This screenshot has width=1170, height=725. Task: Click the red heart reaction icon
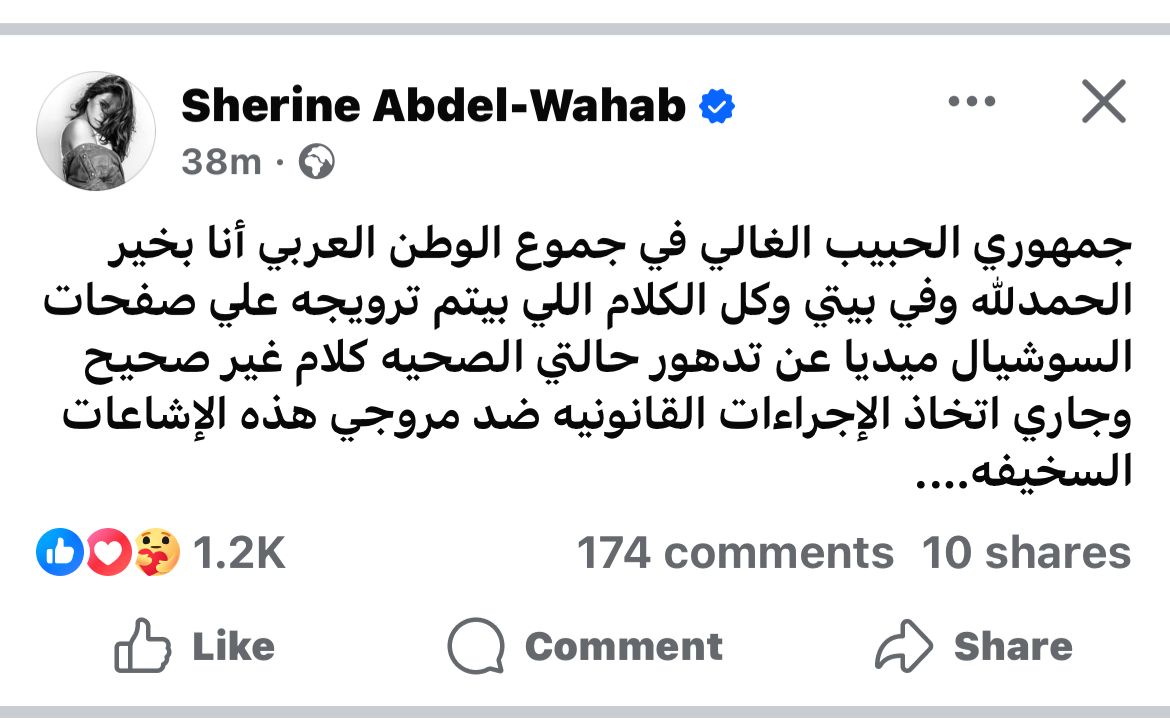(x=108, y=553)
